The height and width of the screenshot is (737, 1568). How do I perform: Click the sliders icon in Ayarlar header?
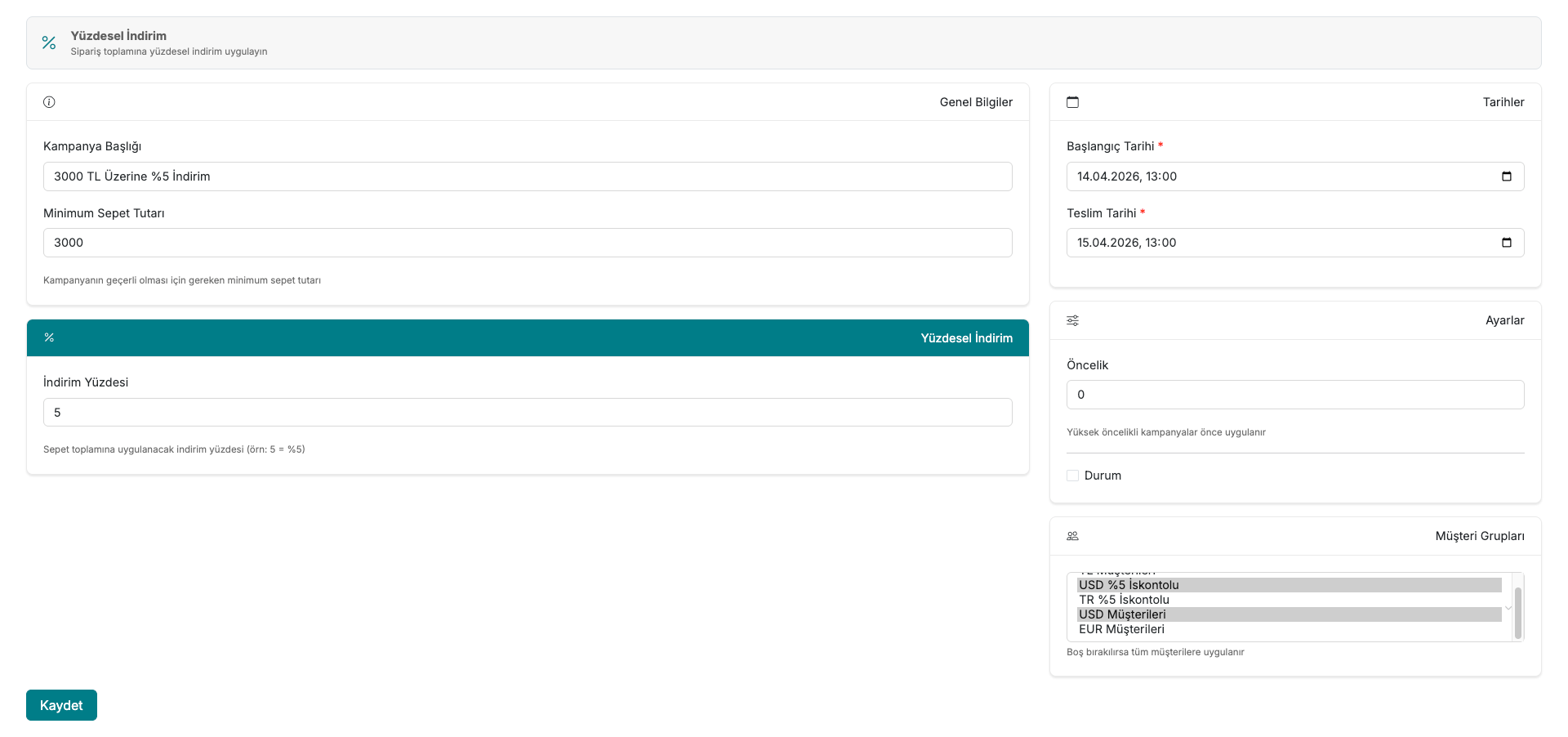1072,320
